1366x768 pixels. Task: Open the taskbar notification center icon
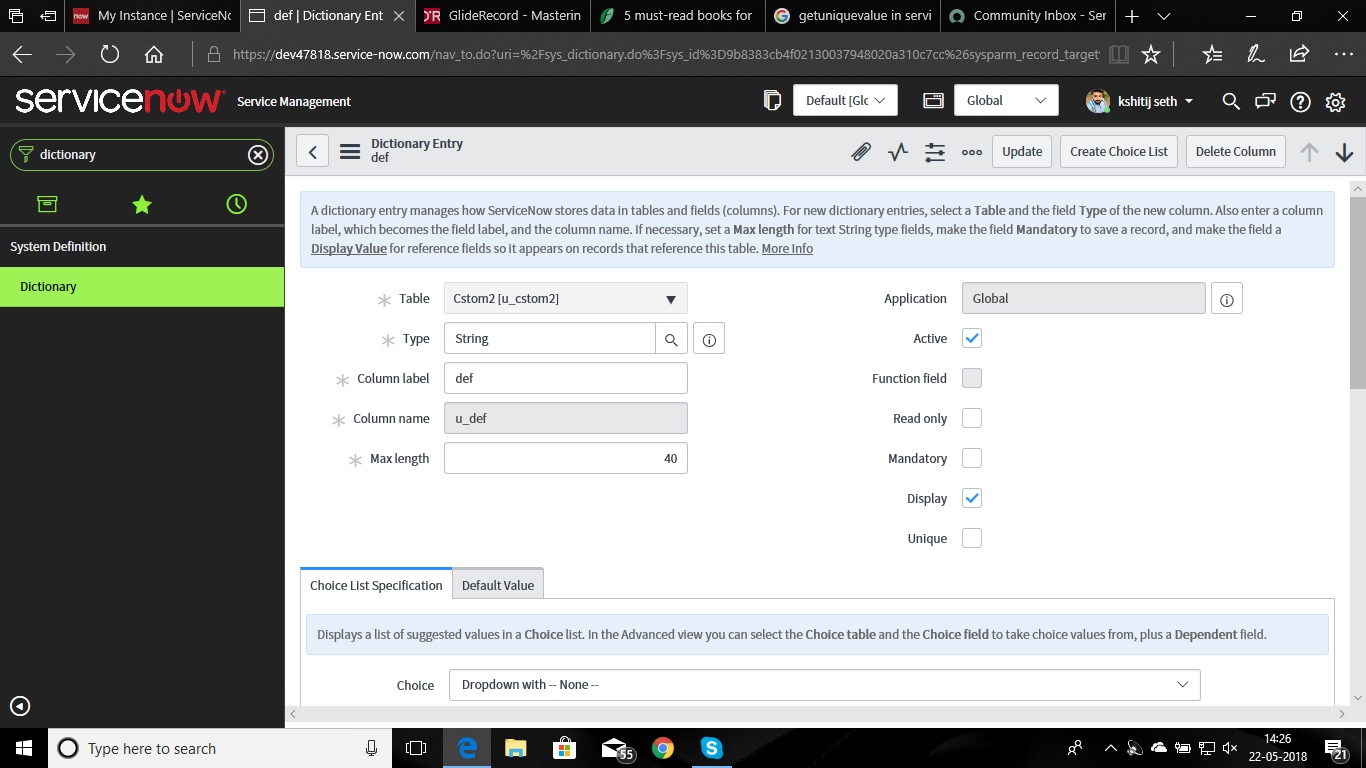pos(1335,748)
